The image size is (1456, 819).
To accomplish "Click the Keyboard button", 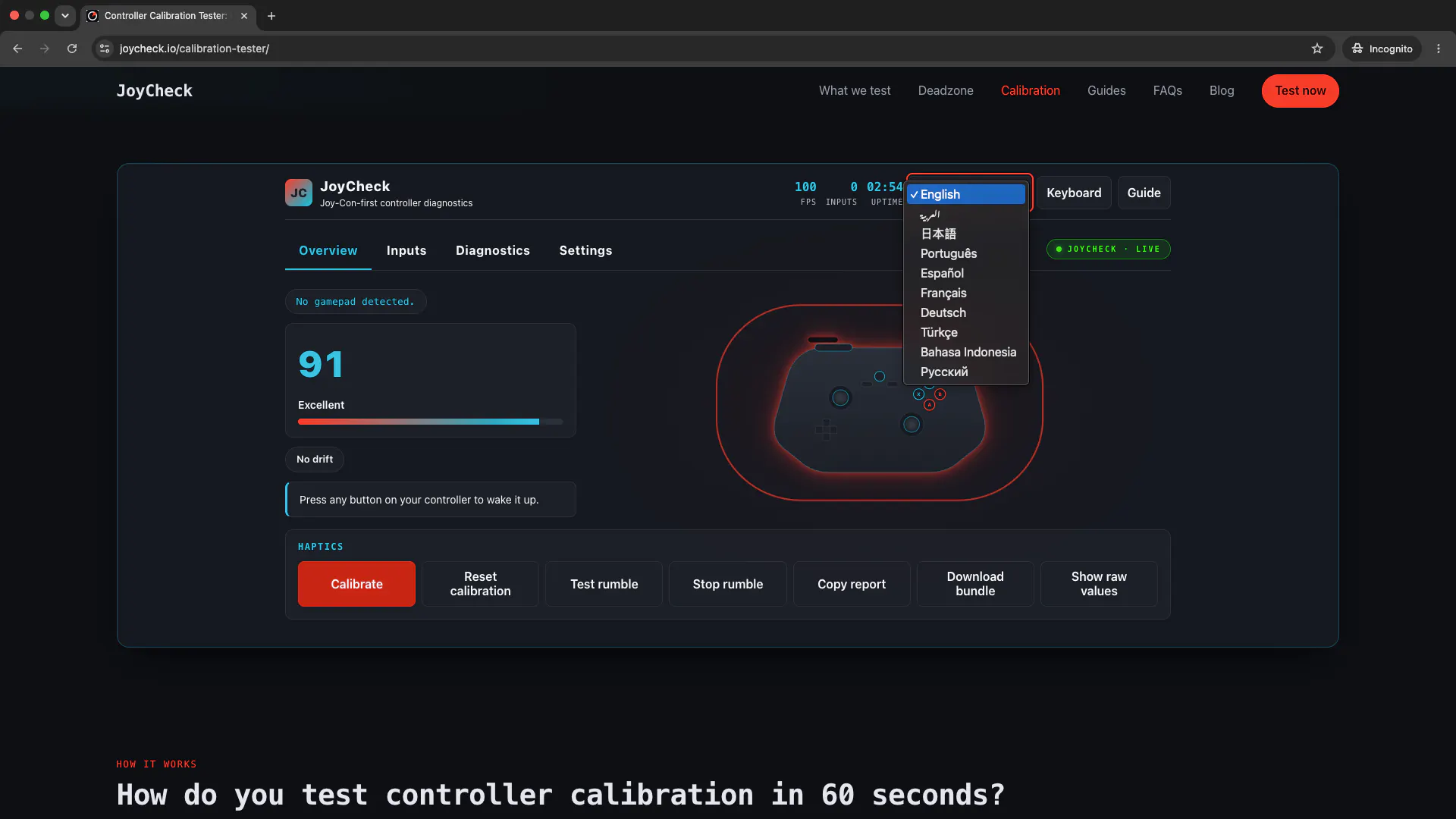I will 1074,193.
